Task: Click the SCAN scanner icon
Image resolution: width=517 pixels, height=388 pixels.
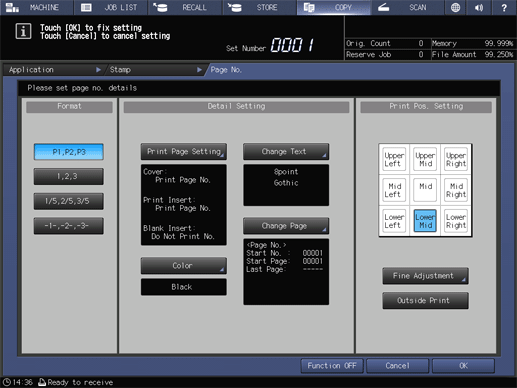Action: pos(383,7)
